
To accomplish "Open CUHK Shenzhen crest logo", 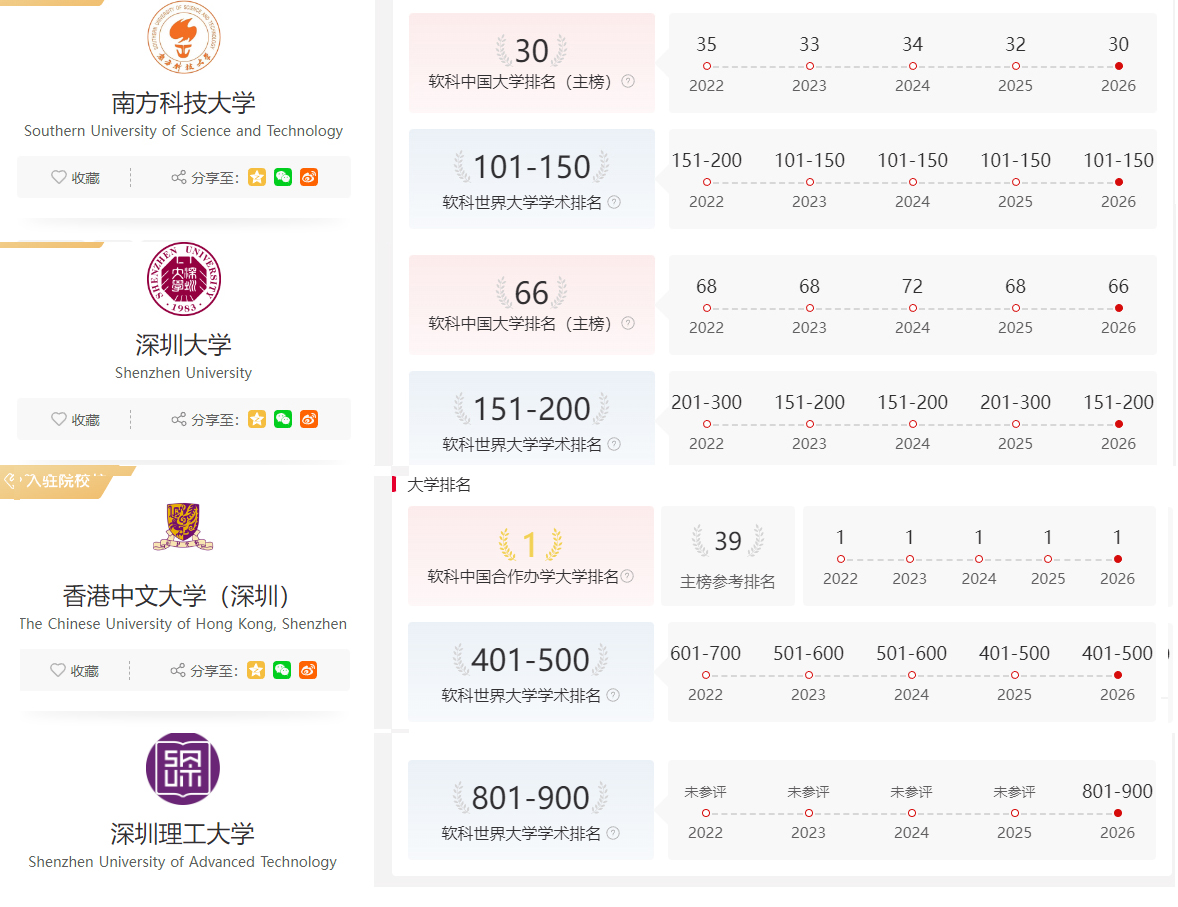I will [x=183, y=527].
